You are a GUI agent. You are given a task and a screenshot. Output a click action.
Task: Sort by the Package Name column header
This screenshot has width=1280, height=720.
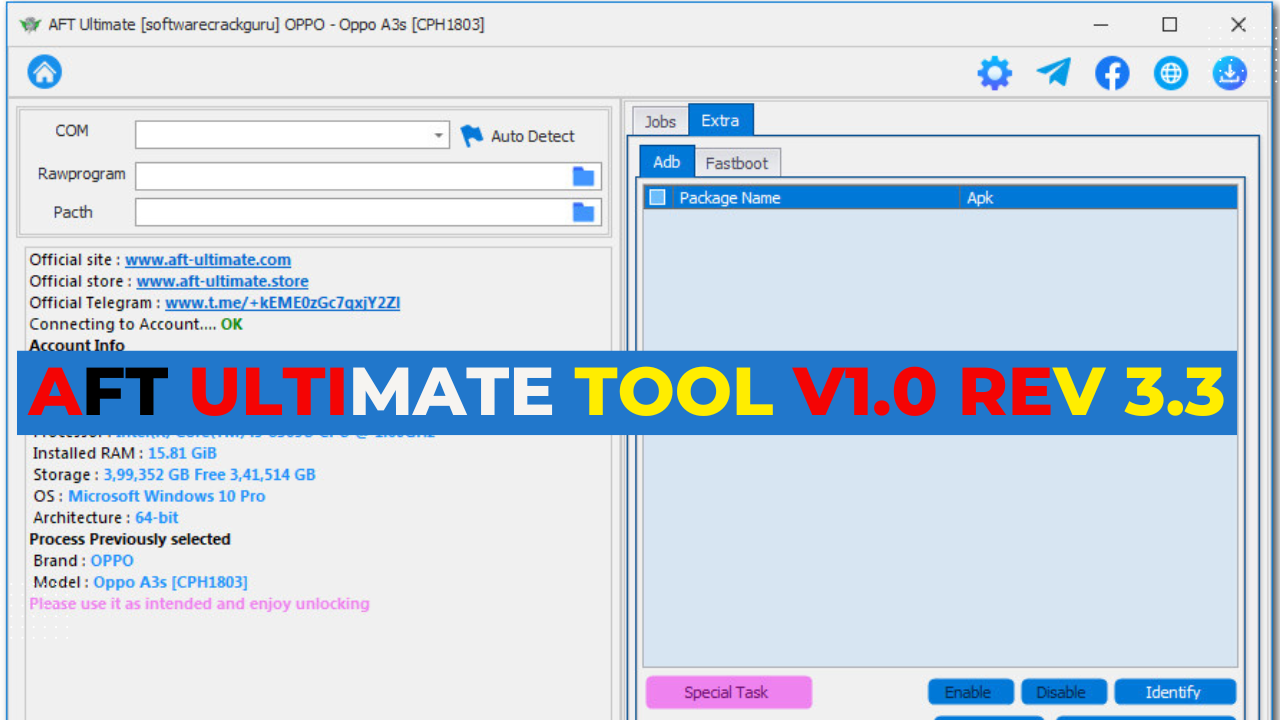815,198
